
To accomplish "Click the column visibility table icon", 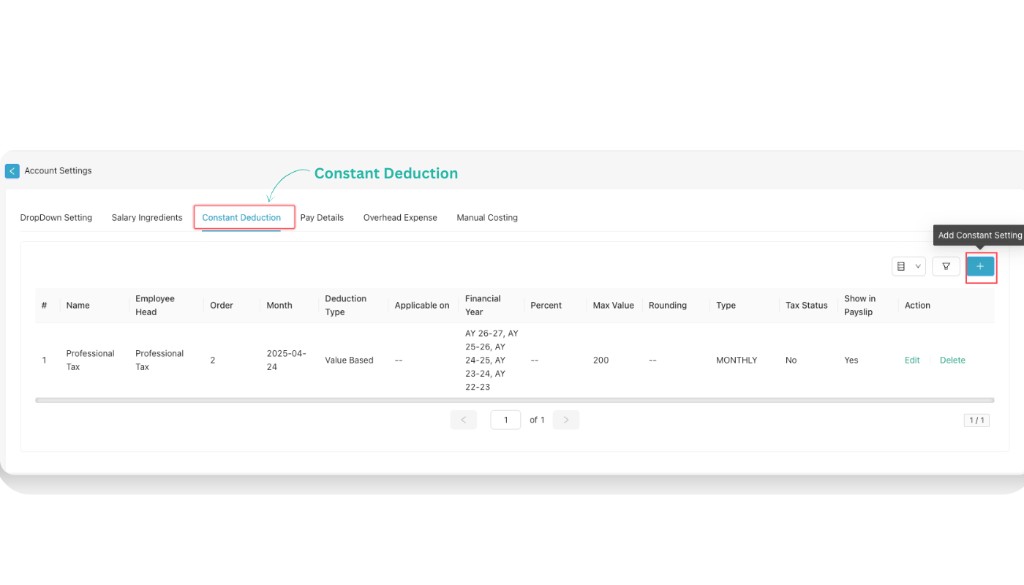I will click(x=903, y=267).
